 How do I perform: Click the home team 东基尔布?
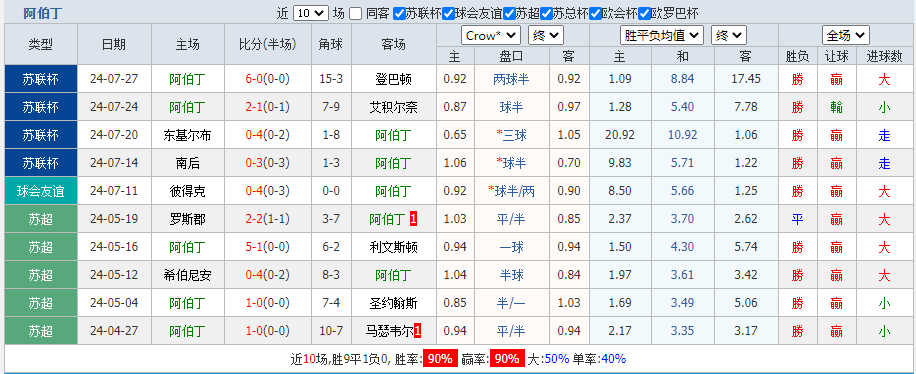[x=188, y=135]
